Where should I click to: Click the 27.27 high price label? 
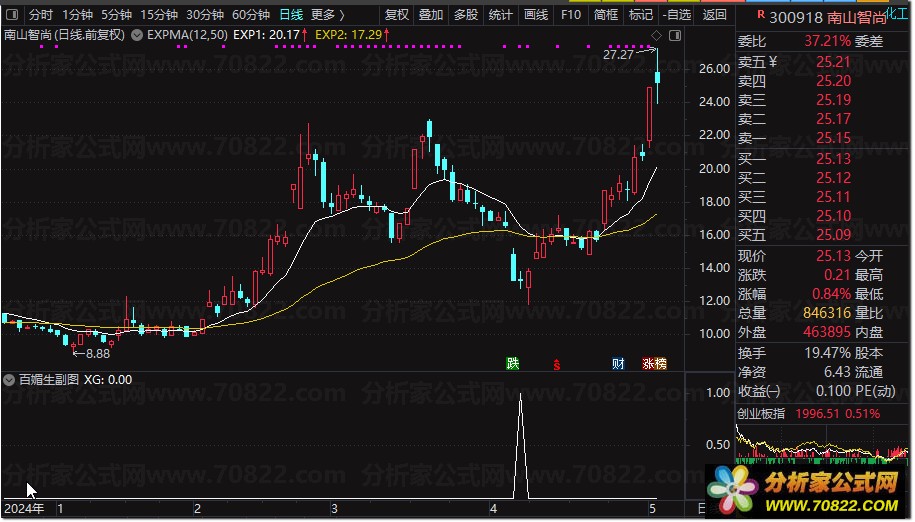pos(618,55)
